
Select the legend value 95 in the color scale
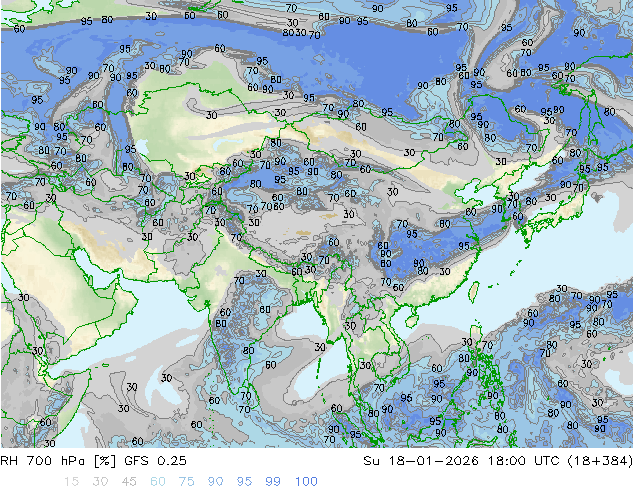click(244, 481)
